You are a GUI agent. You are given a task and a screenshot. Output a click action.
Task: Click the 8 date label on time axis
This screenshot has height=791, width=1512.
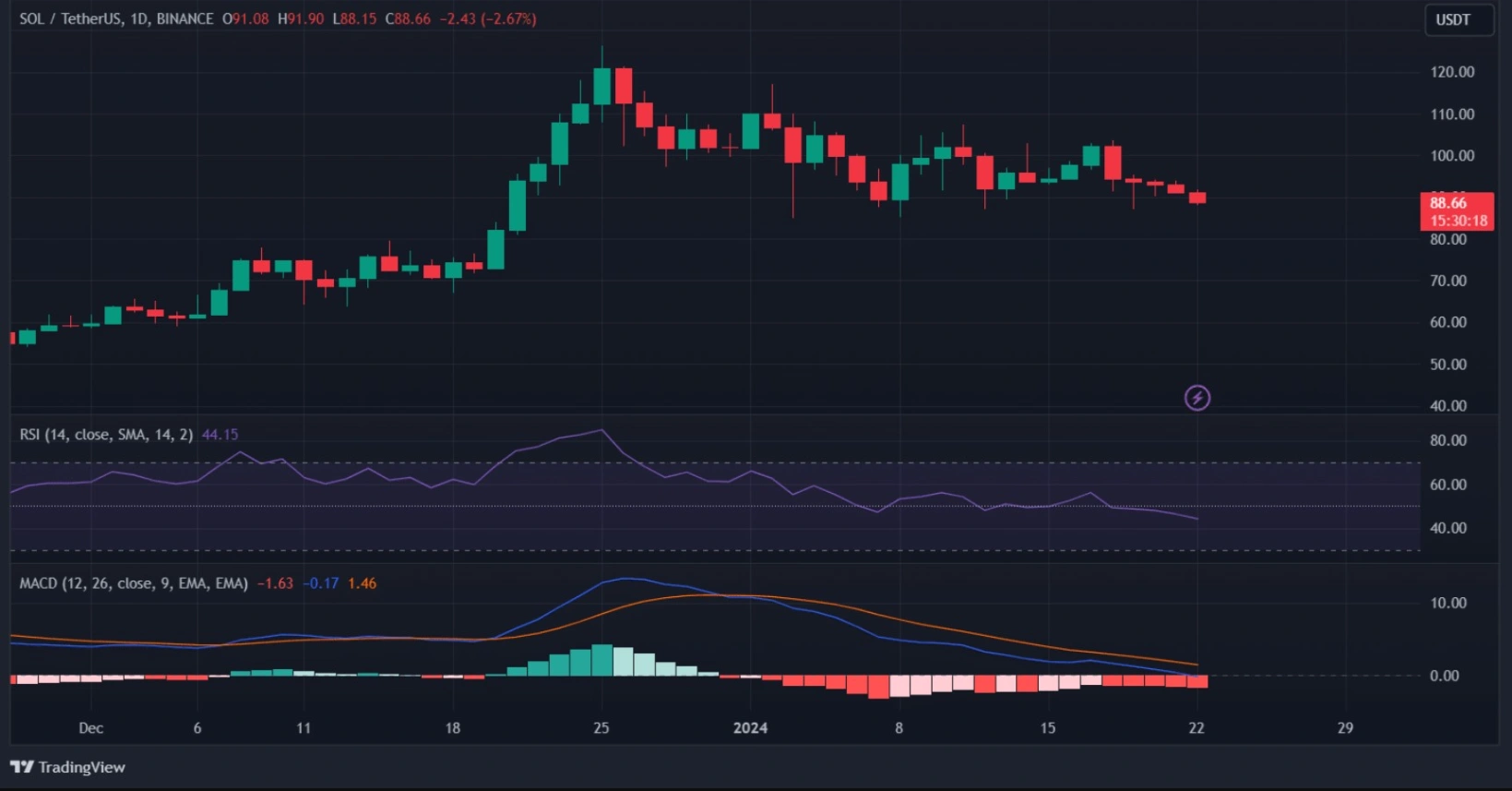click(x=899, y=728)
